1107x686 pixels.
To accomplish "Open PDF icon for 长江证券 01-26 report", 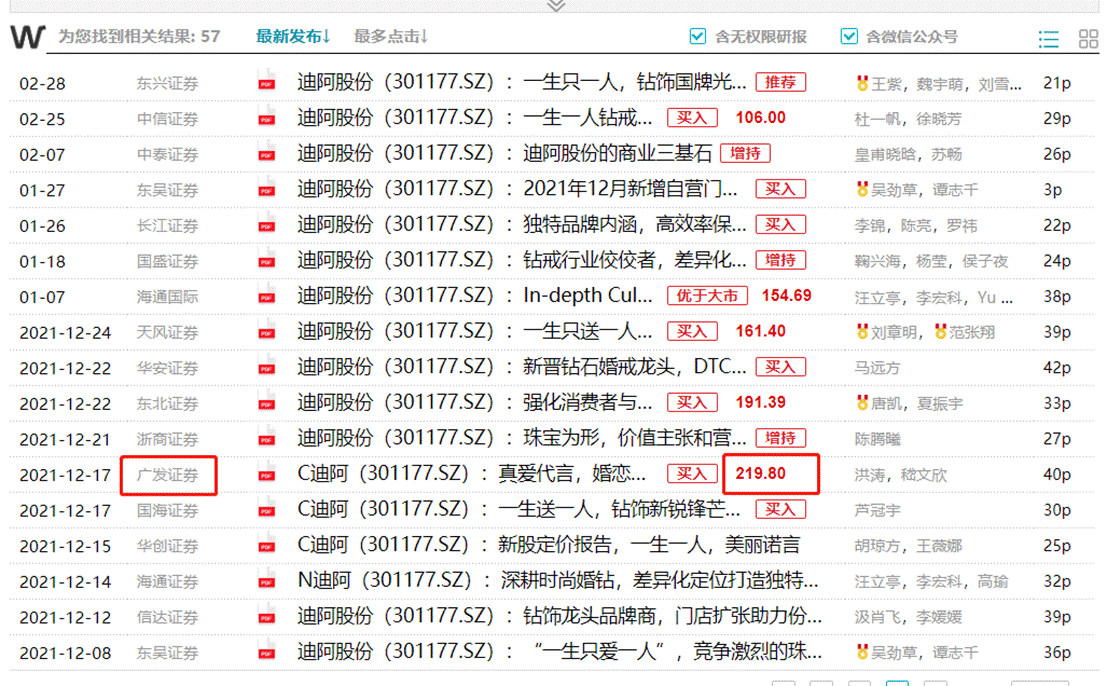I will click(x=266, y=222).
